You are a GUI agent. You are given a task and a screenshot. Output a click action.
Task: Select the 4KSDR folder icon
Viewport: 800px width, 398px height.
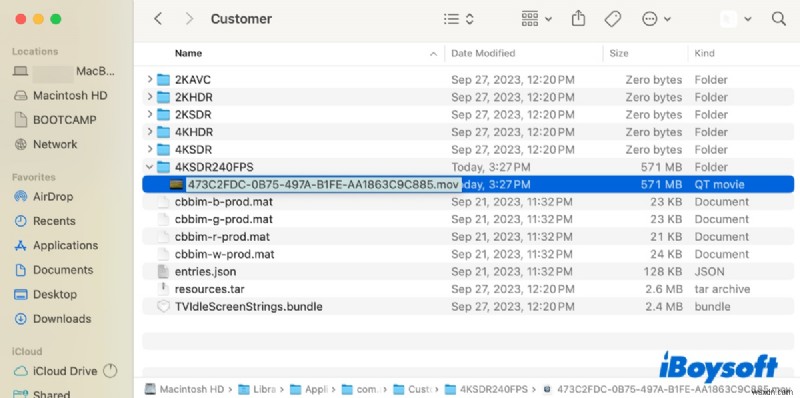point(163,150)
